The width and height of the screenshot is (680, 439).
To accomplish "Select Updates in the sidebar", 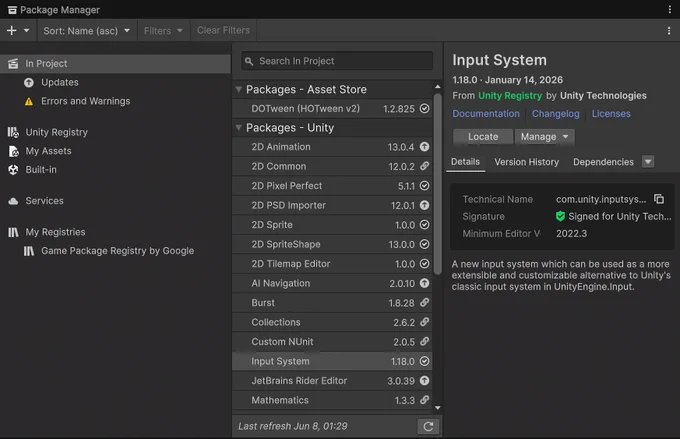I will click(x=115, y=82).
